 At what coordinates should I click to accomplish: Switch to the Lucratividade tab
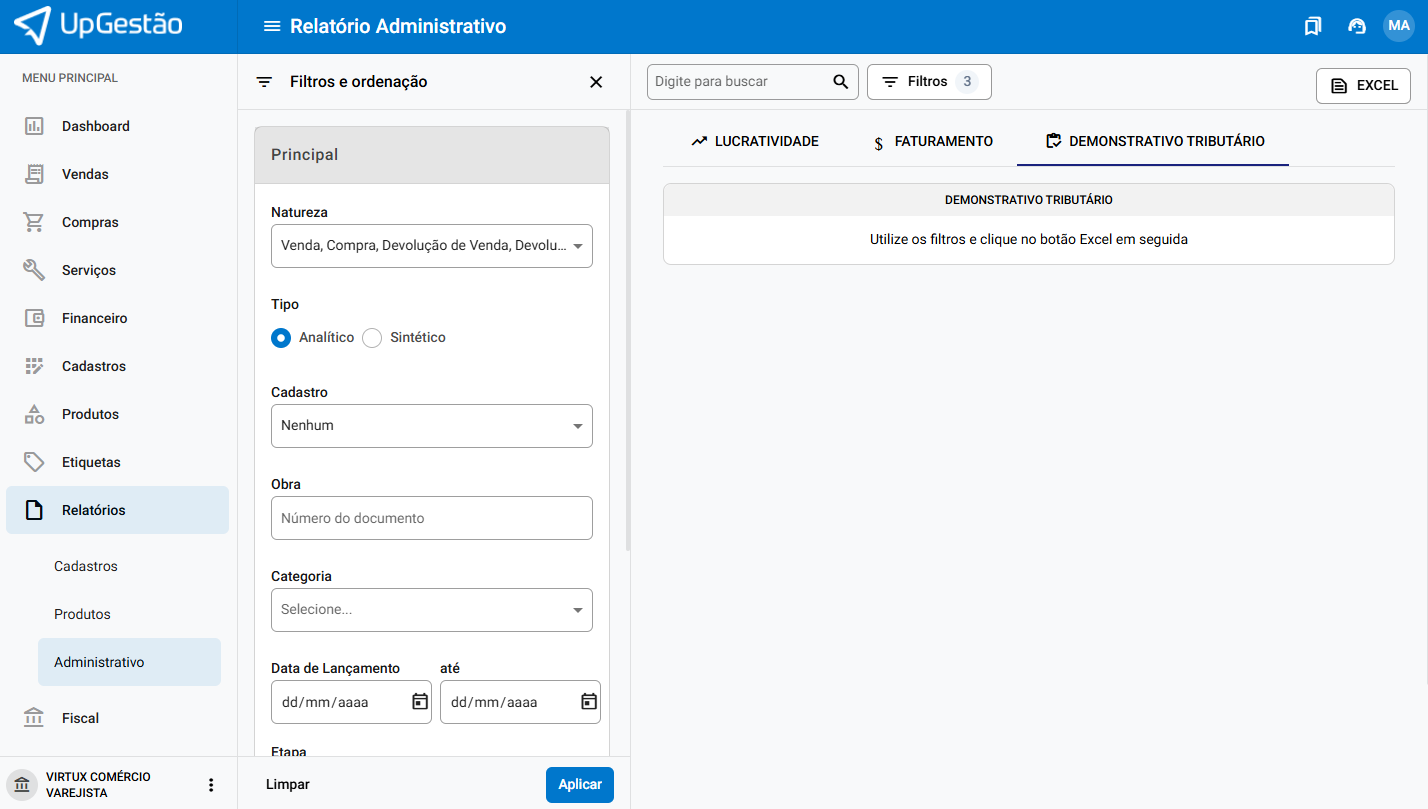coord(755,142)
